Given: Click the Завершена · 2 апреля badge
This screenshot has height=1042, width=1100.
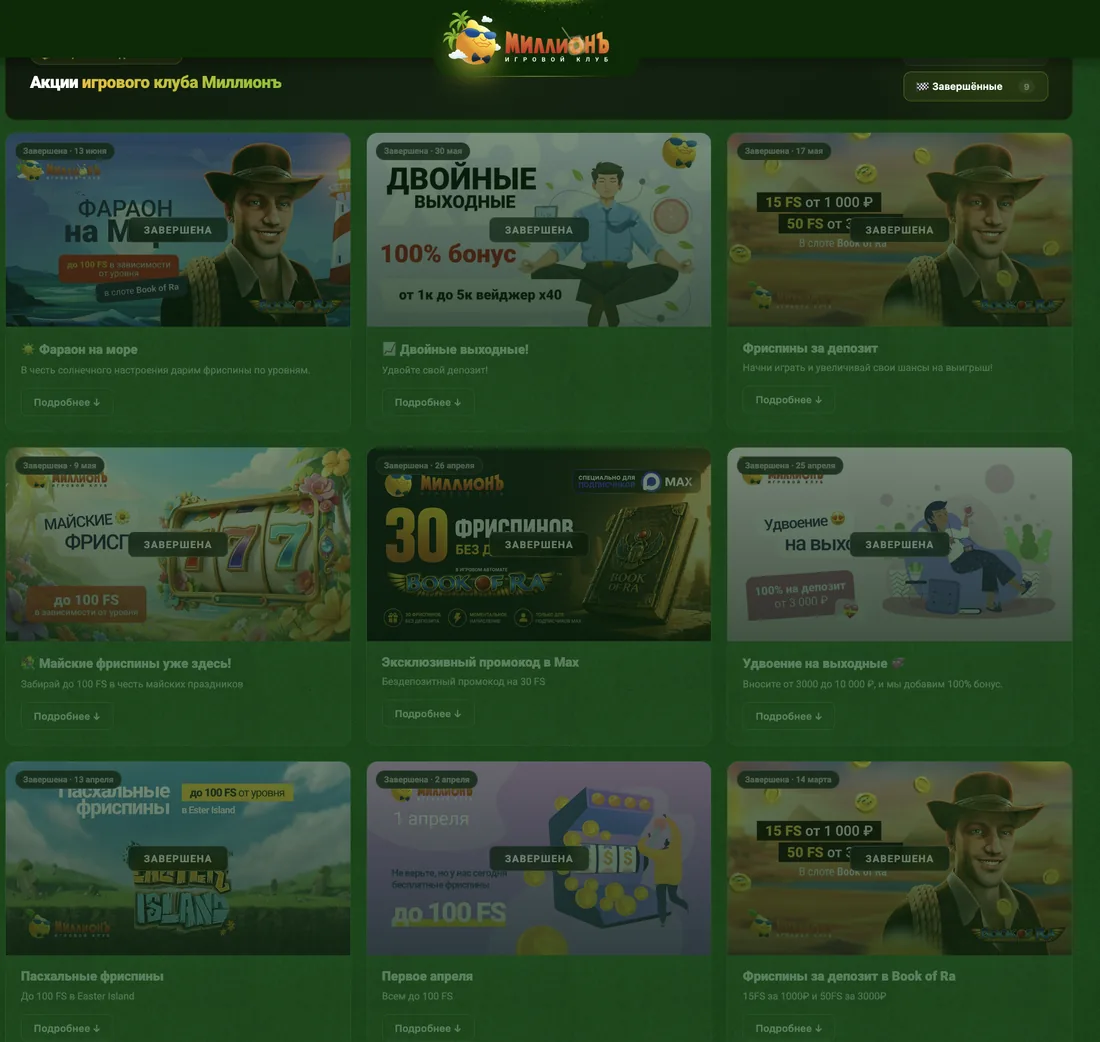Looking at the screenshot, I should point(427,780).
